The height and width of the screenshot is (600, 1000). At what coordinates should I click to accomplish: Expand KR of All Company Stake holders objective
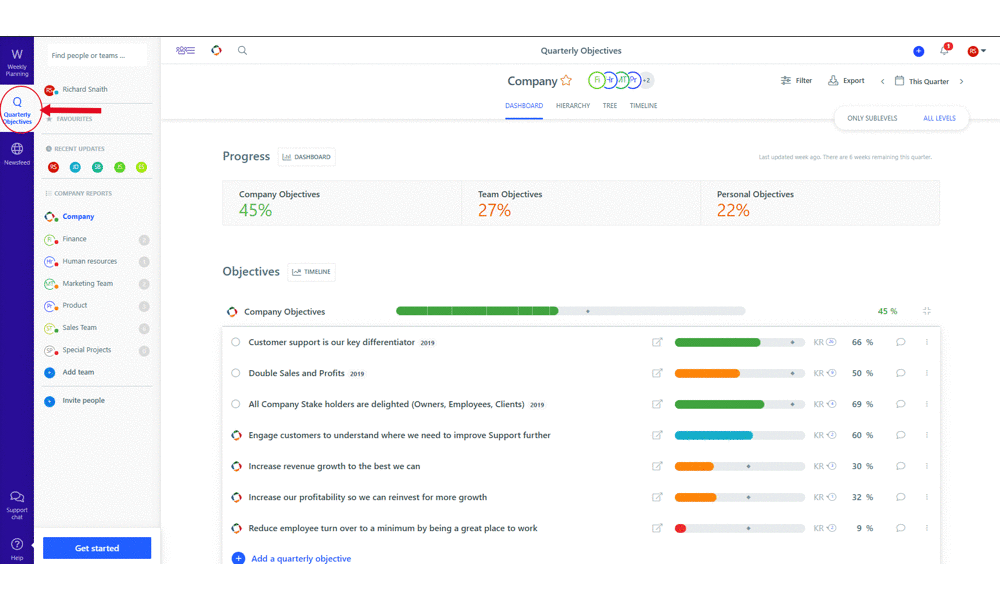click(825, 404)
